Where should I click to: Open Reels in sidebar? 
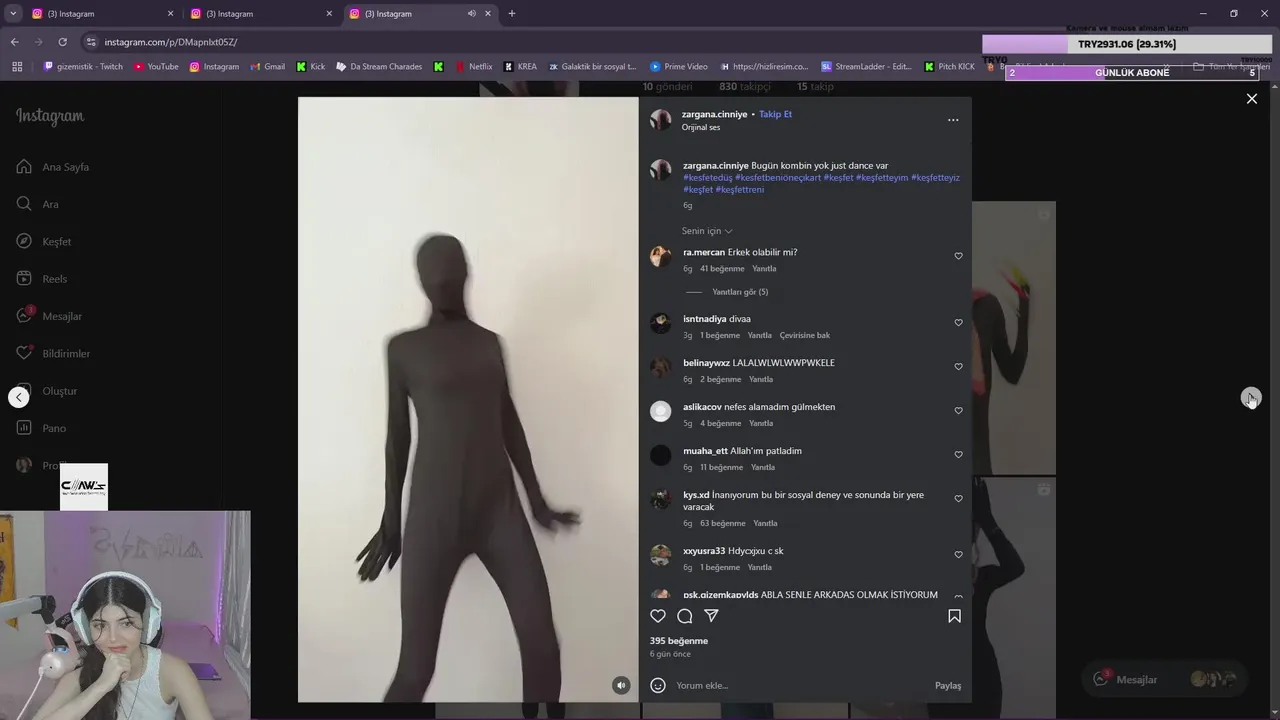coord(42,279)
